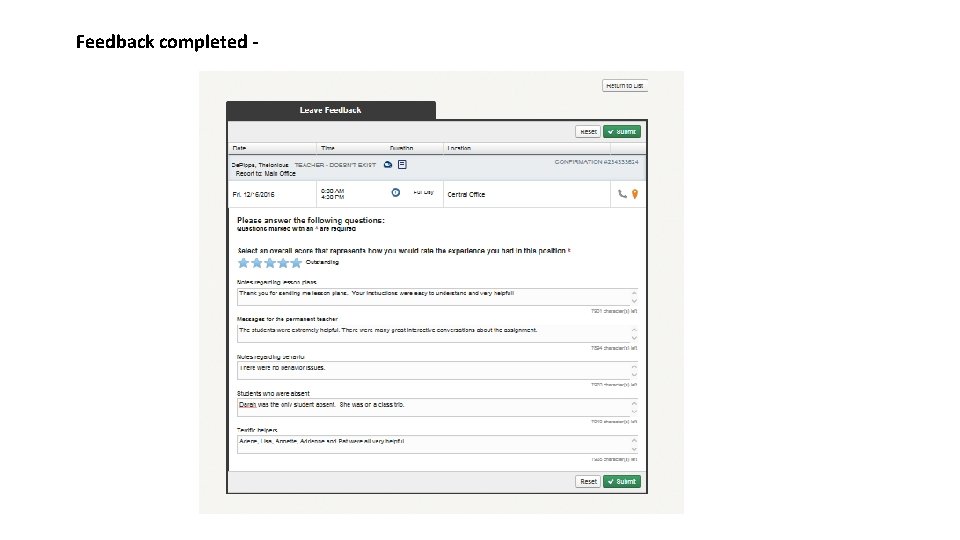Click into the lesson plans notes field
The image size is (960, 540).
pyautogui.click(x=437, y=297)
